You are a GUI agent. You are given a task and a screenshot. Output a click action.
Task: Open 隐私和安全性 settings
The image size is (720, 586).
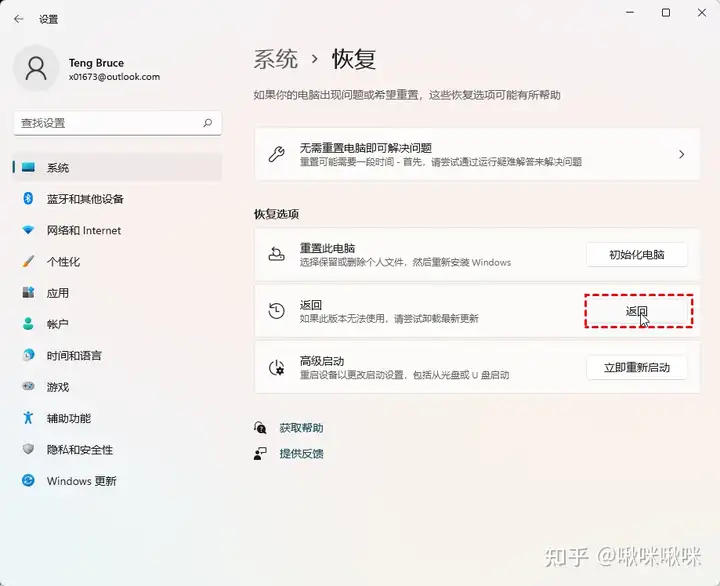pos(117,449)
